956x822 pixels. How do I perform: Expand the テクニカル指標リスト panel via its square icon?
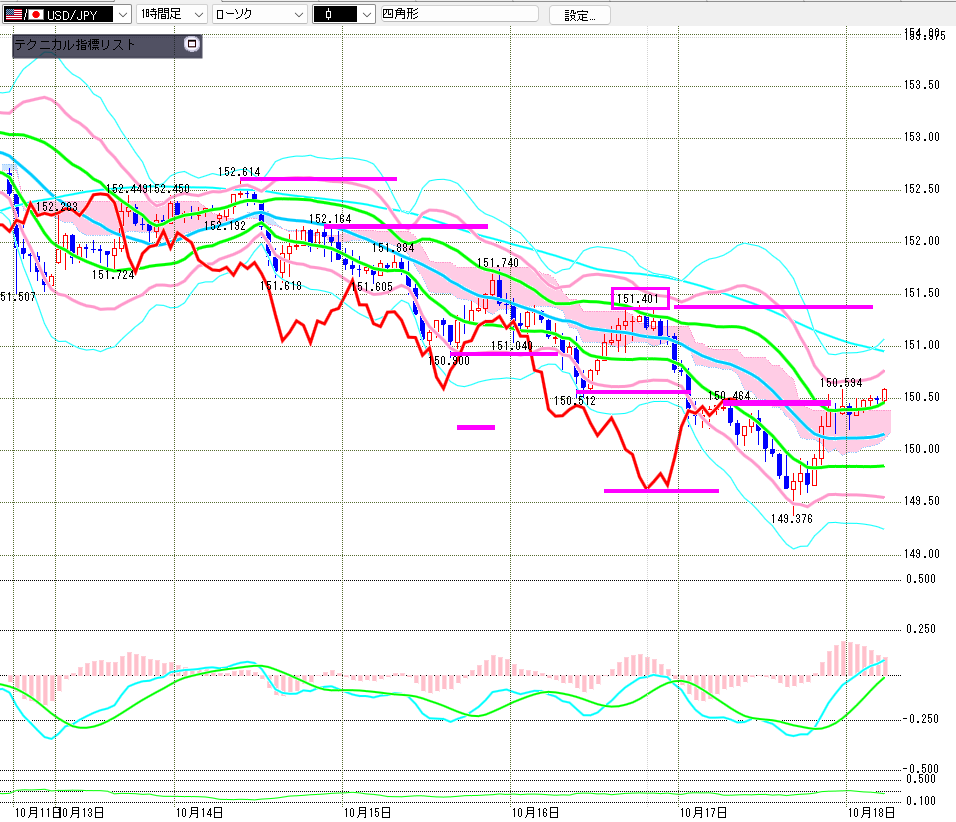pyautogui.click(x=192, y=45)
